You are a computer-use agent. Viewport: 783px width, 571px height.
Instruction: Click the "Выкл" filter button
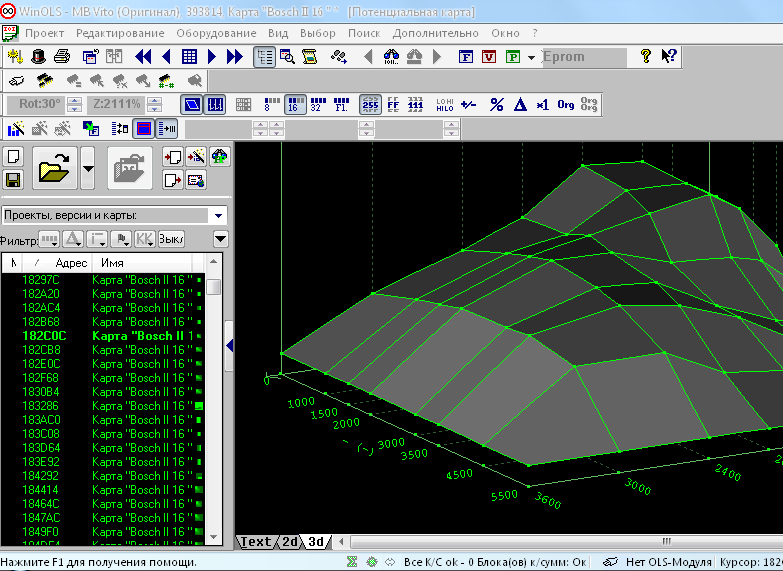click(x=171, y=239)
